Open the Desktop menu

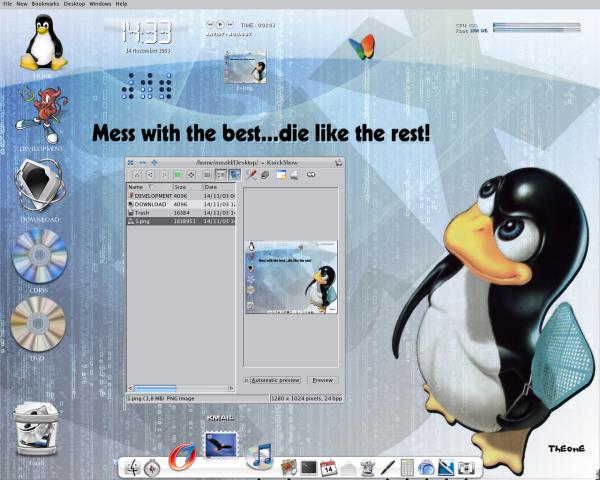[74, 4]
